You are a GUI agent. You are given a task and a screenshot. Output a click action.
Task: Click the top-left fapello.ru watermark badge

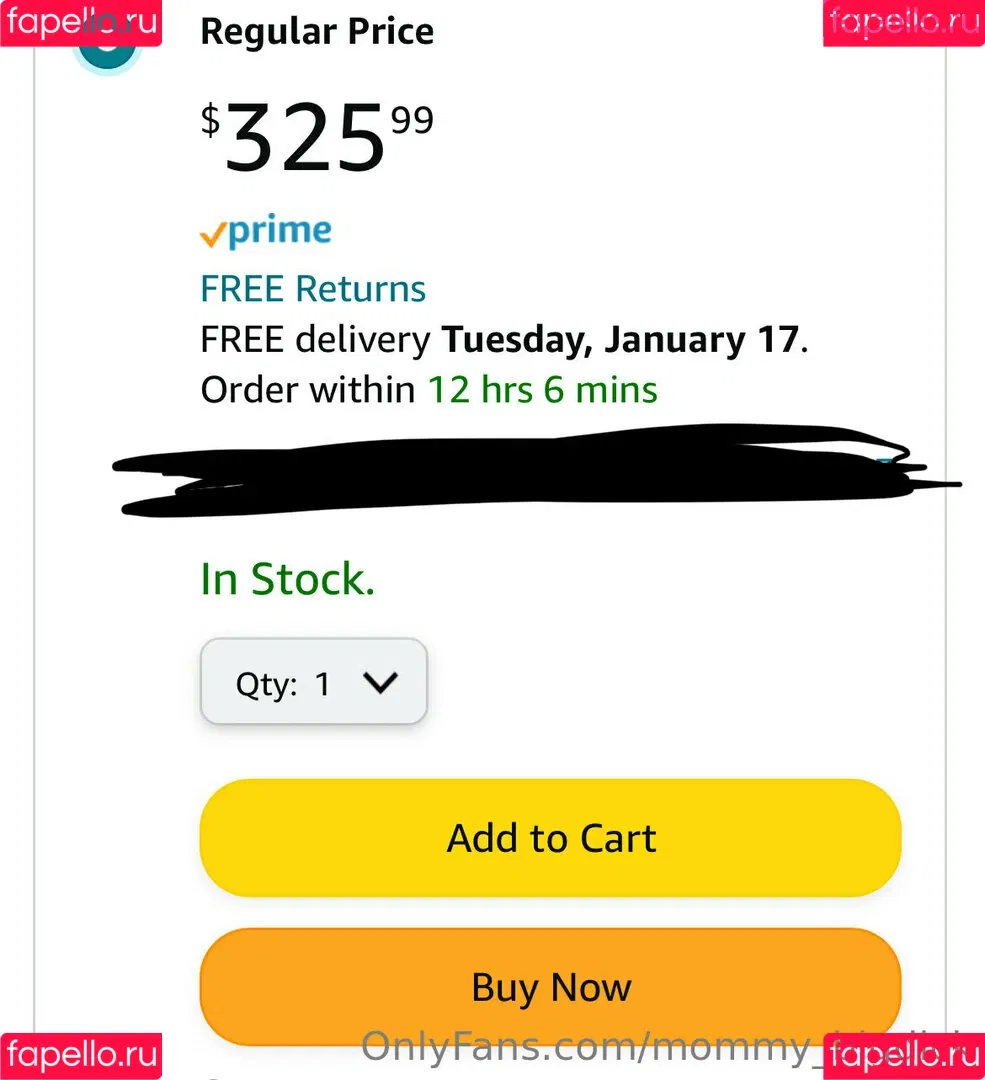point(81,23)
